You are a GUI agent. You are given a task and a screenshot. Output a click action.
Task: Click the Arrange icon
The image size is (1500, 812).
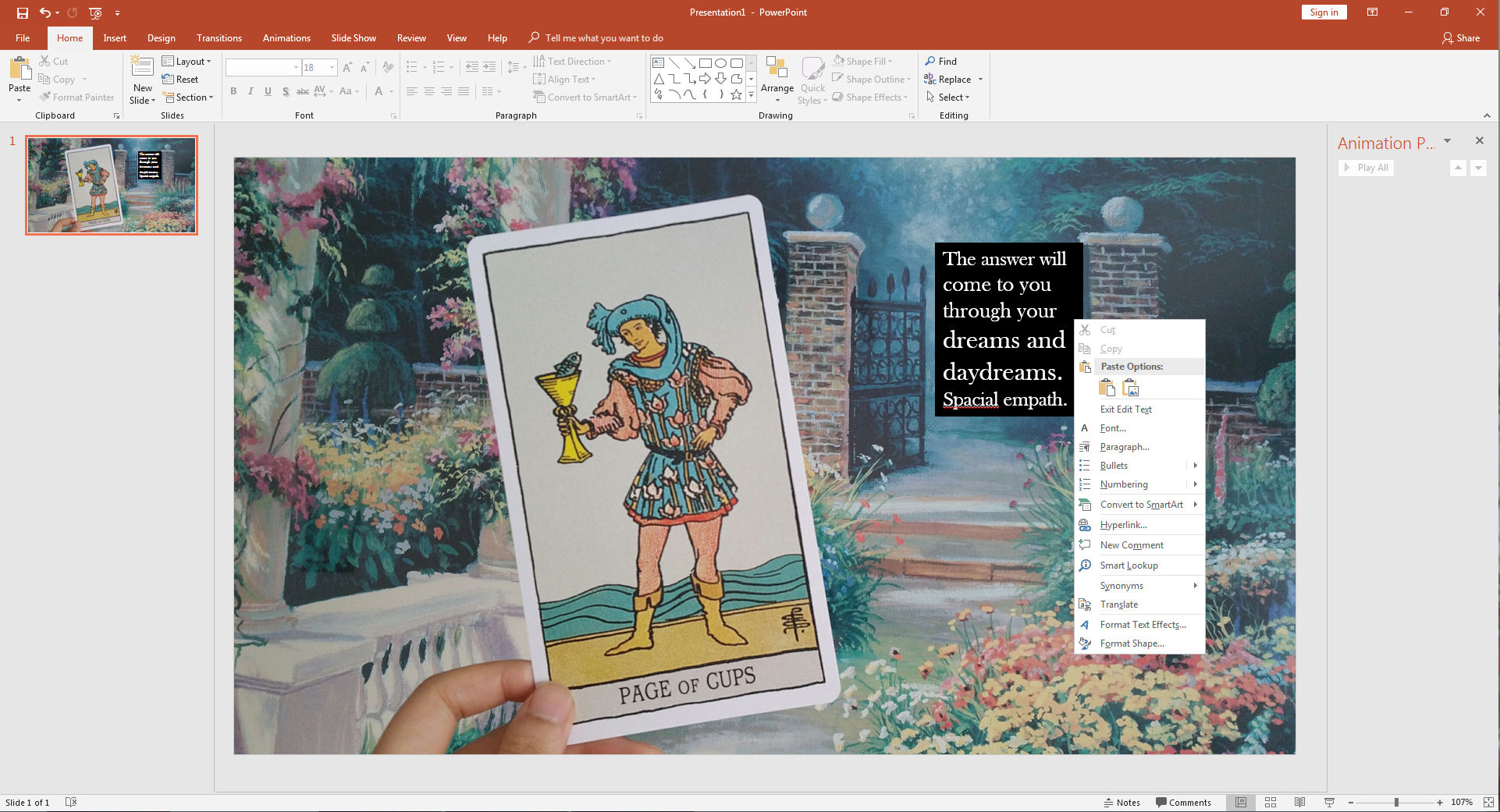tap(777, 70)
